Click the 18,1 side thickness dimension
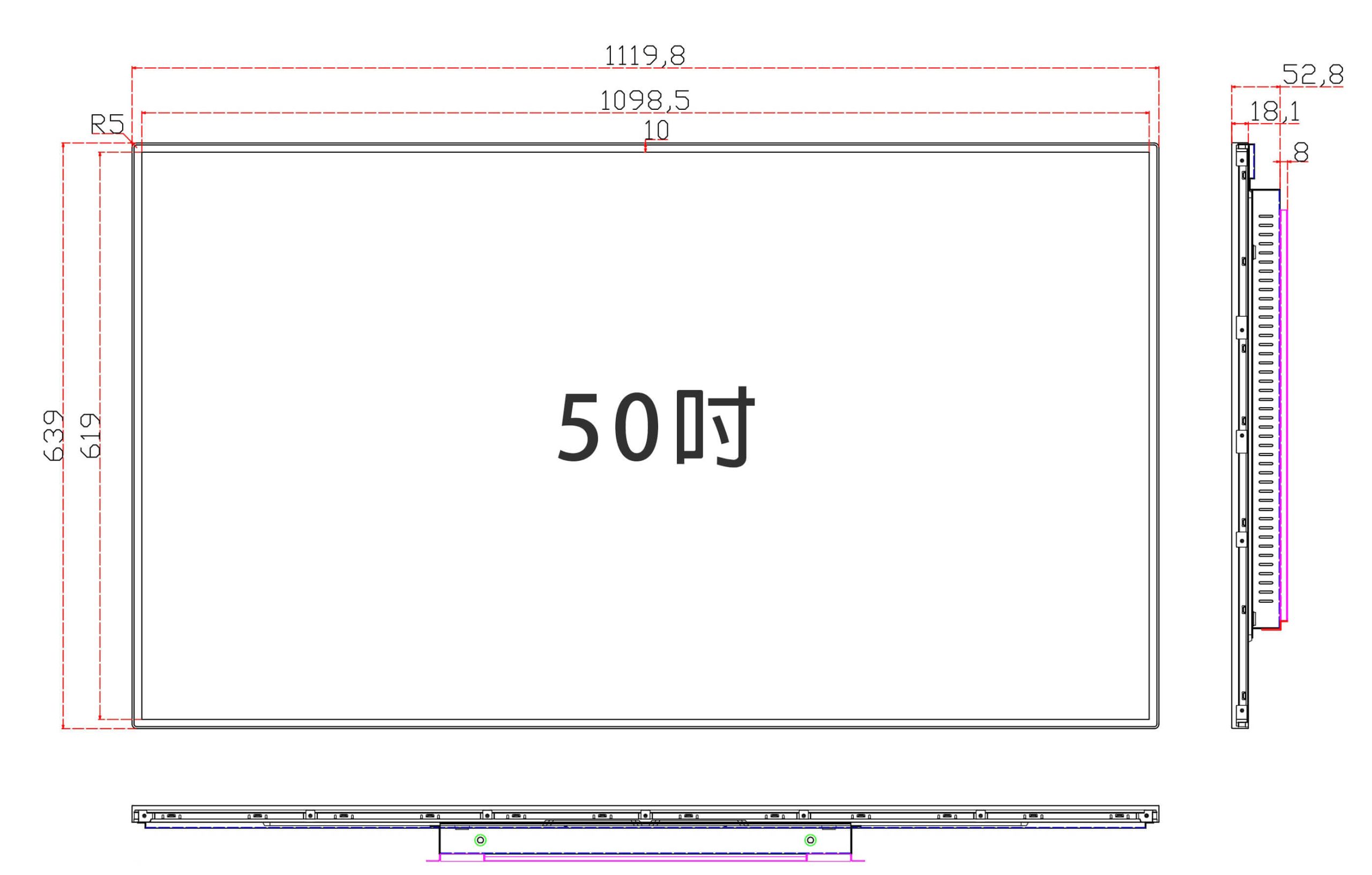The height and width of the screenshot is (875, 1372). (1274, 111)
